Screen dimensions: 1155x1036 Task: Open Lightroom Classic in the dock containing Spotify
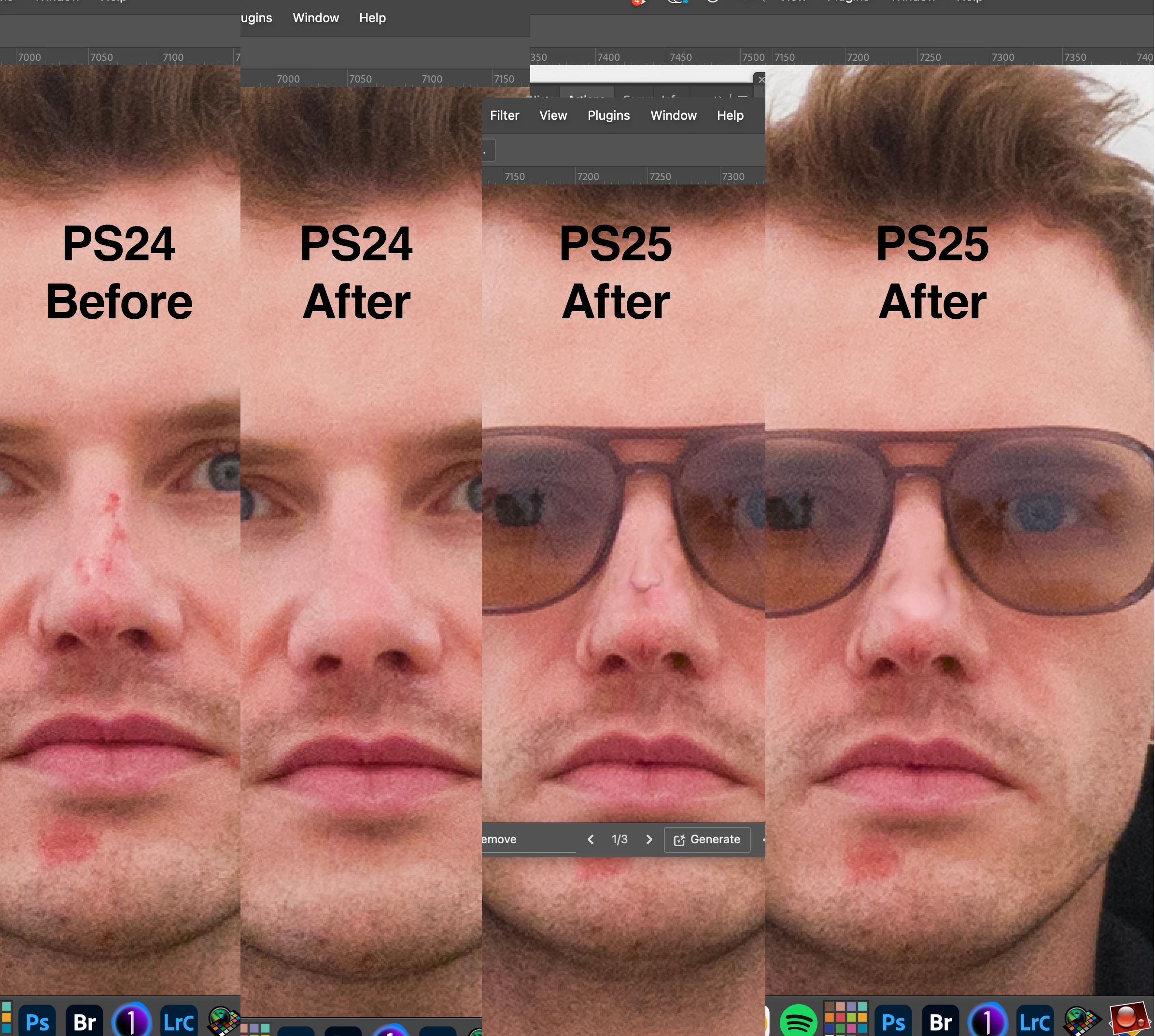[x=1034, y=1022]
